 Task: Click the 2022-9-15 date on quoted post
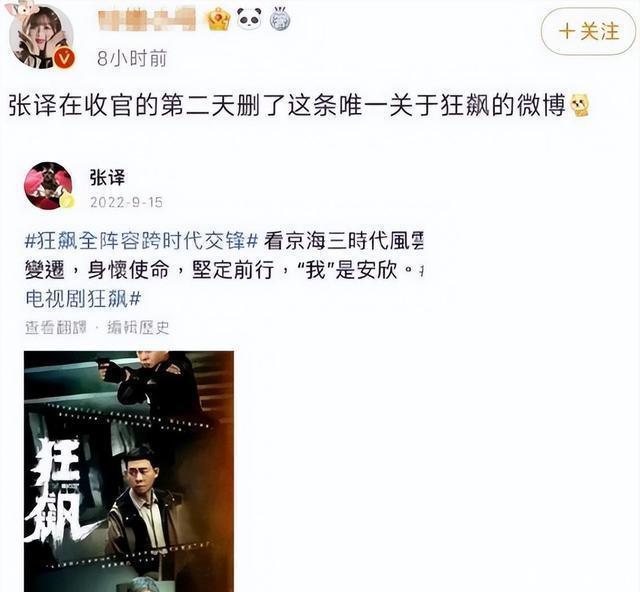(x=126, y=202)
